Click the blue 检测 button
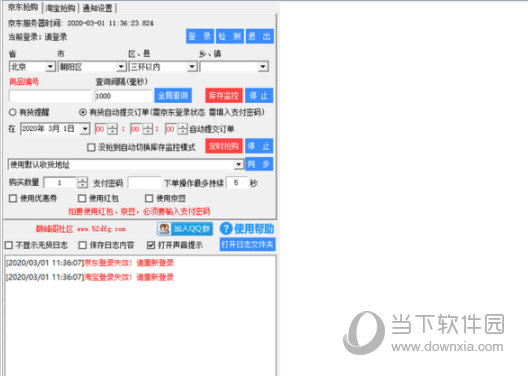This screenshot has height=376, width=528. click(x=230, y=36)
